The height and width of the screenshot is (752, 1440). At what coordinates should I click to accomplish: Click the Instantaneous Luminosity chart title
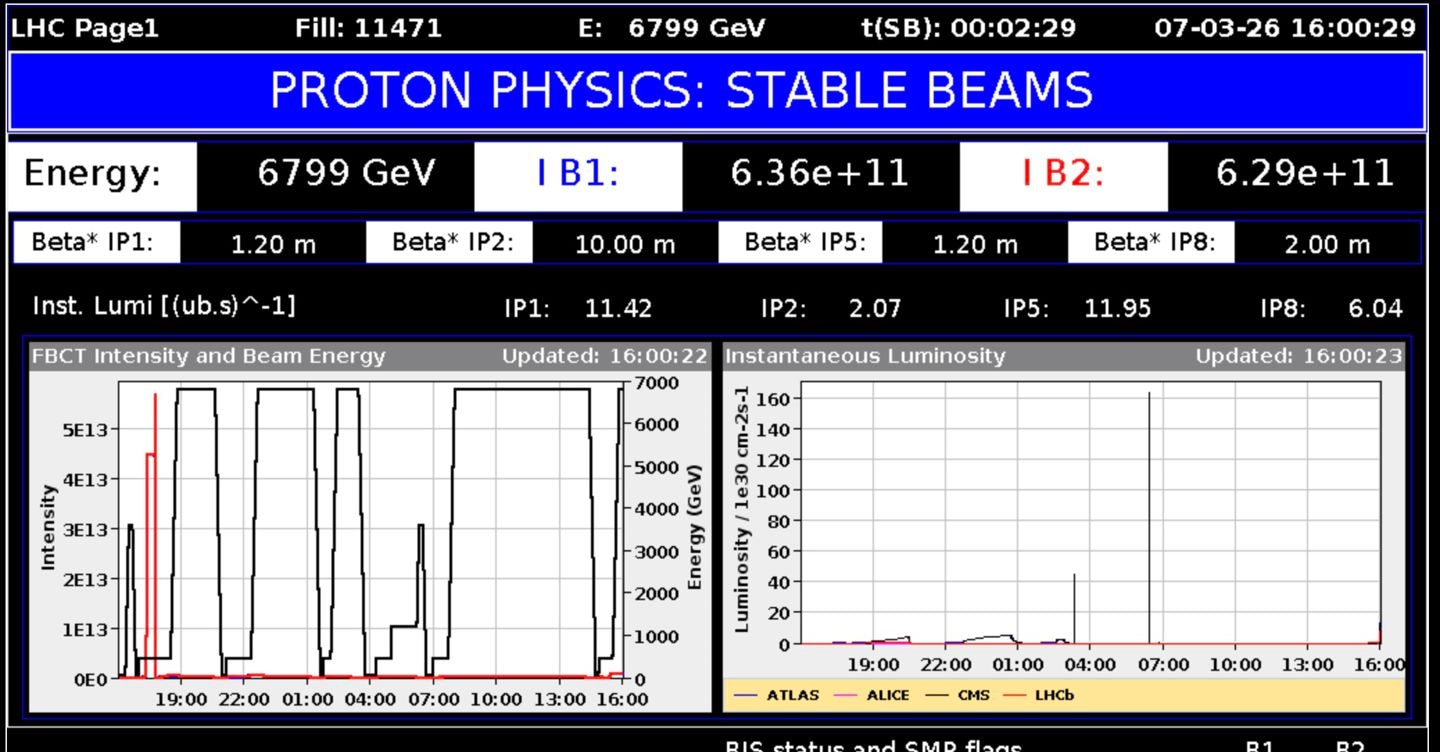(x=865, y=356)
